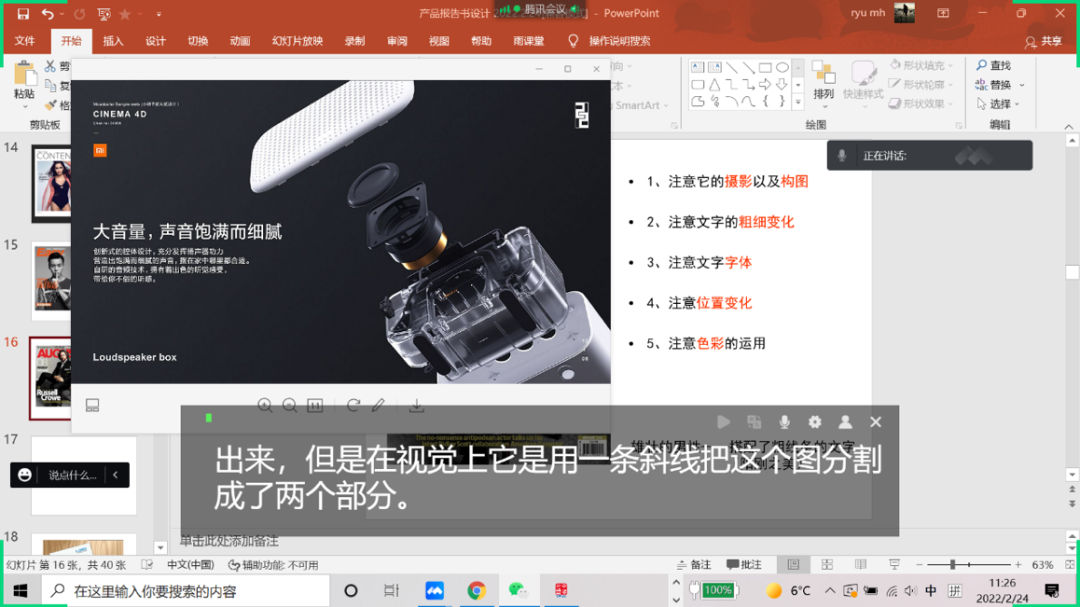The width and height of the screenshot is (1080, 607).
Task: Switch to slide sorter view in status bar
Action: (825, 565)
